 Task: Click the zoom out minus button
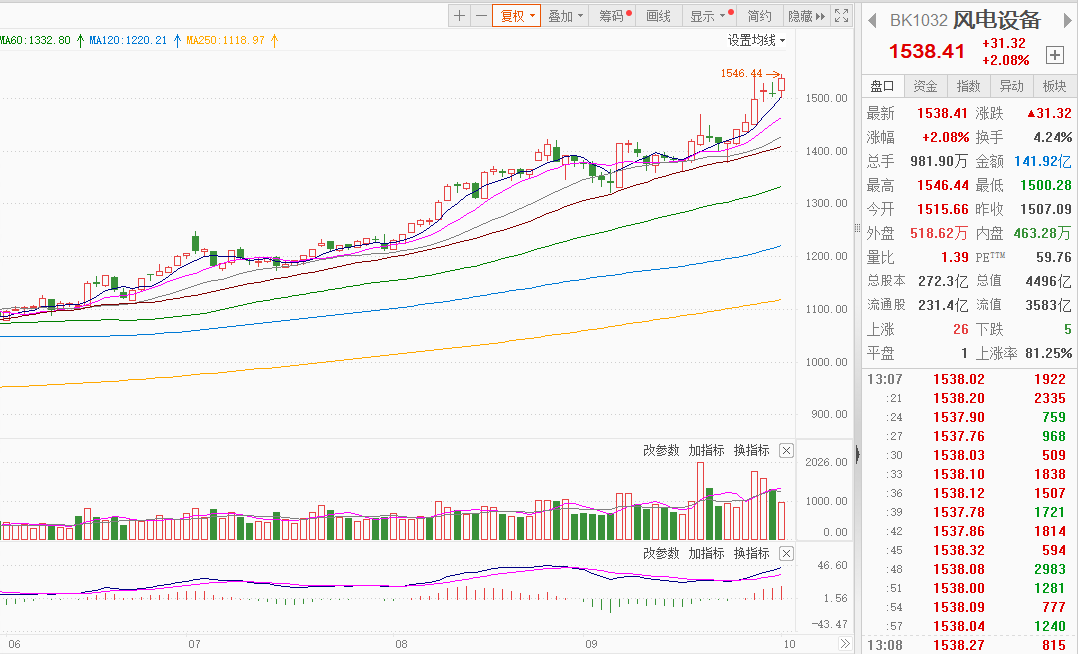(481, 15)
